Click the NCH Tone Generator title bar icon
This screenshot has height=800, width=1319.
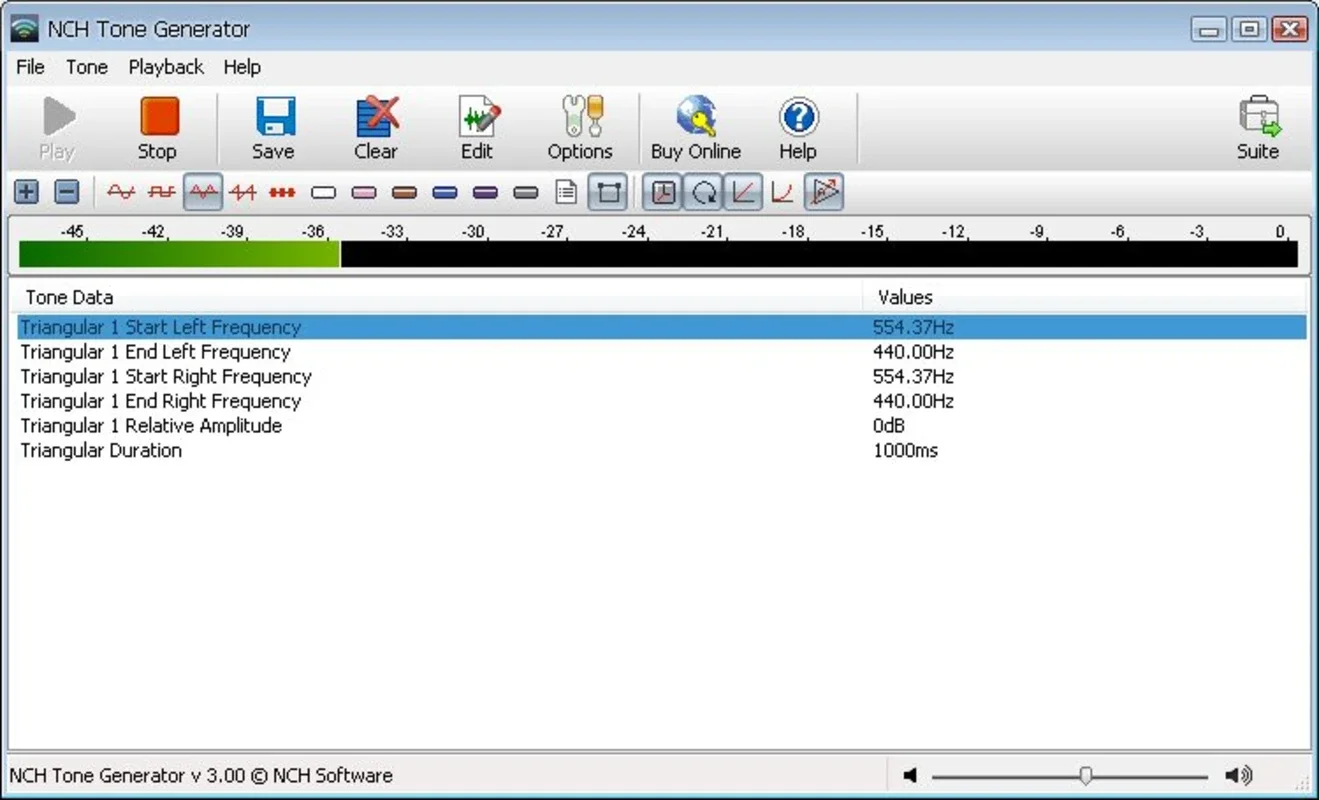coord(25,29)
